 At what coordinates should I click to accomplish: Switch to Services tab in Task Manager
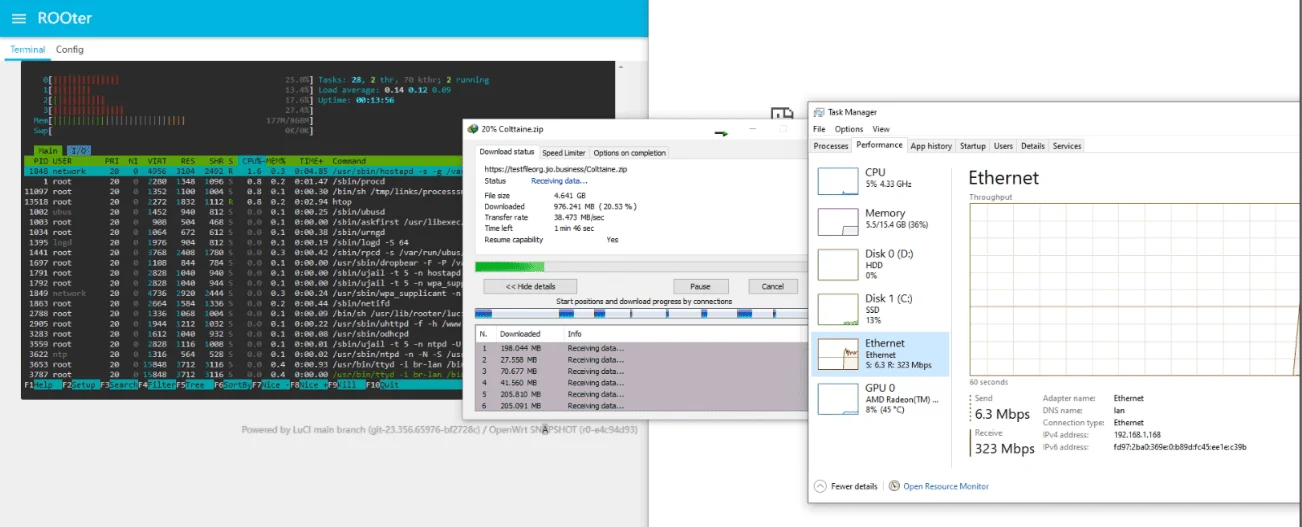(x=1067, y=146)
